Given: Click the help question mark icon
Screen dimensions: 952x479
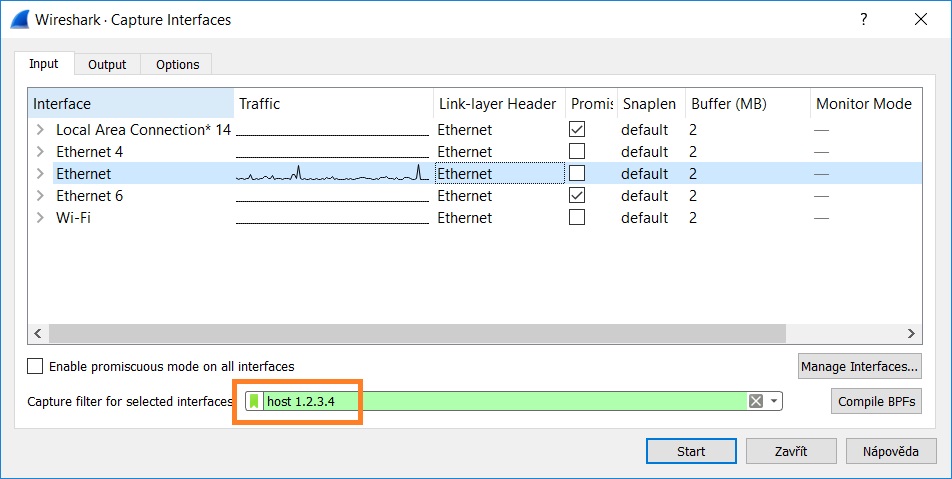Looking at the screenshot, I should point(864,19).
